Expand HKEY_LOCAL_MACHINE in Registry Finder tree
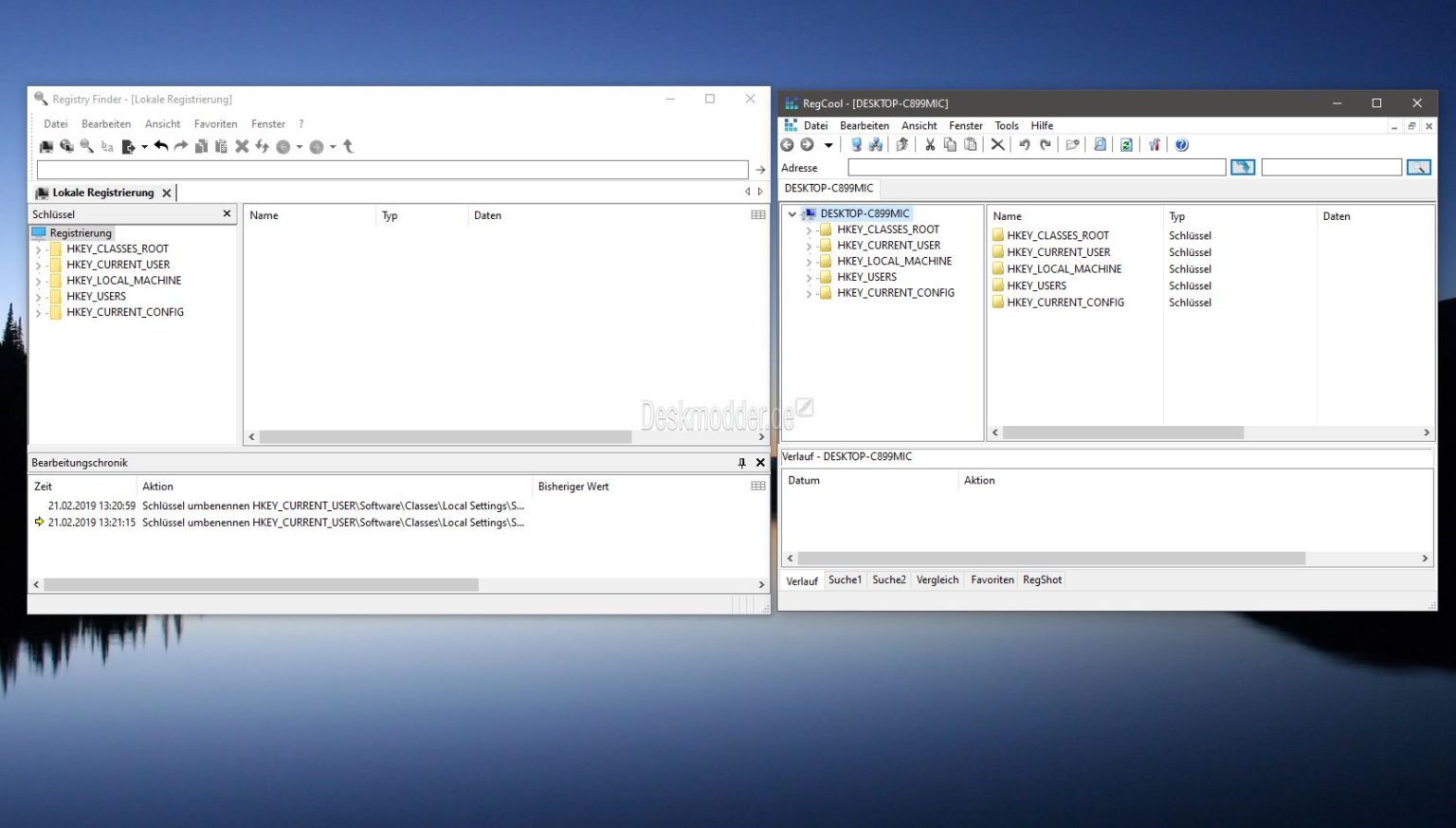This screenshot has height=828, width=1456. (x=39, y=280)
